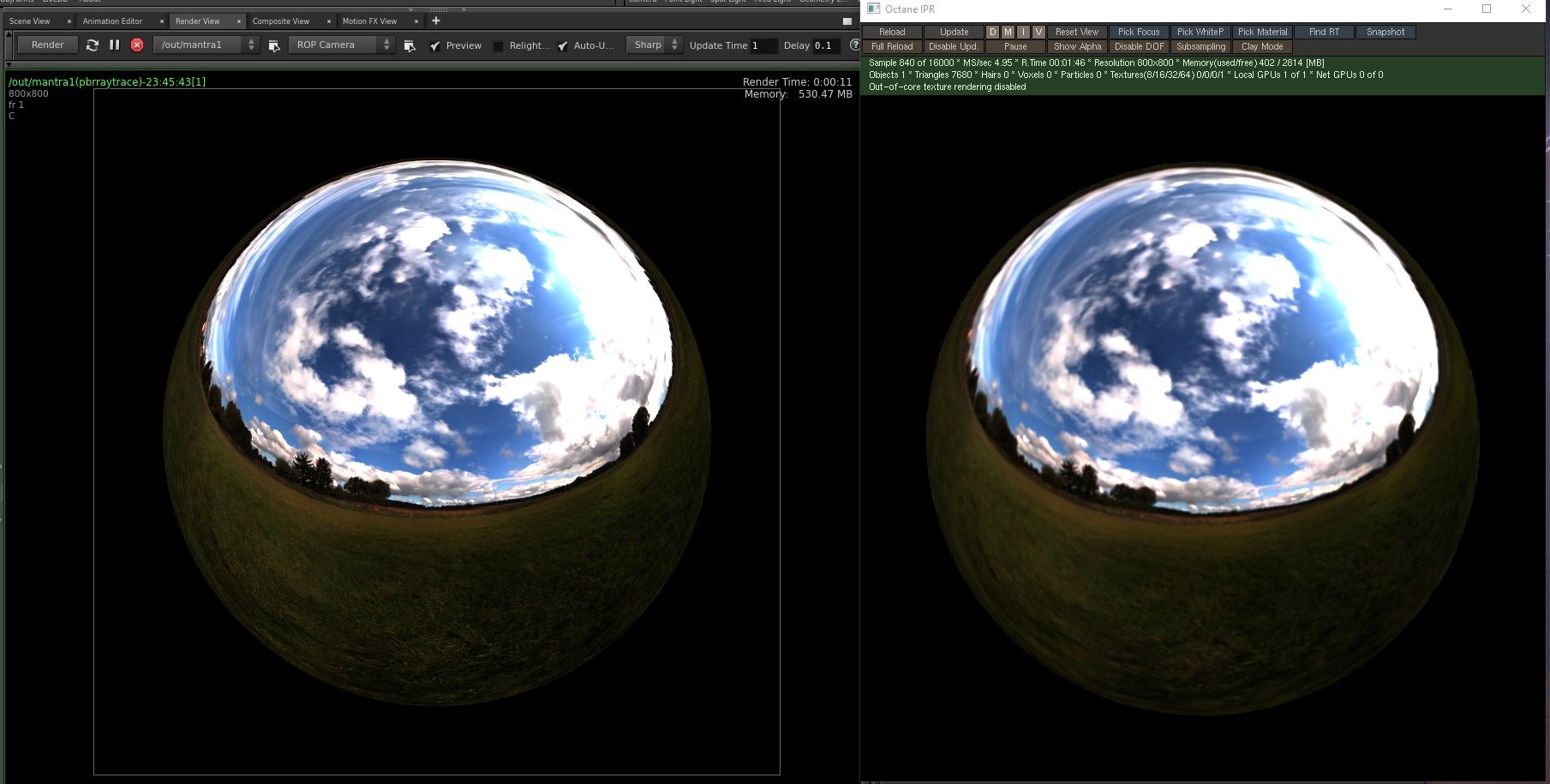Open the ROP Camera dropdown
Image resolution: width=1550 pixels, height=784 pixels.
point(341,45)
